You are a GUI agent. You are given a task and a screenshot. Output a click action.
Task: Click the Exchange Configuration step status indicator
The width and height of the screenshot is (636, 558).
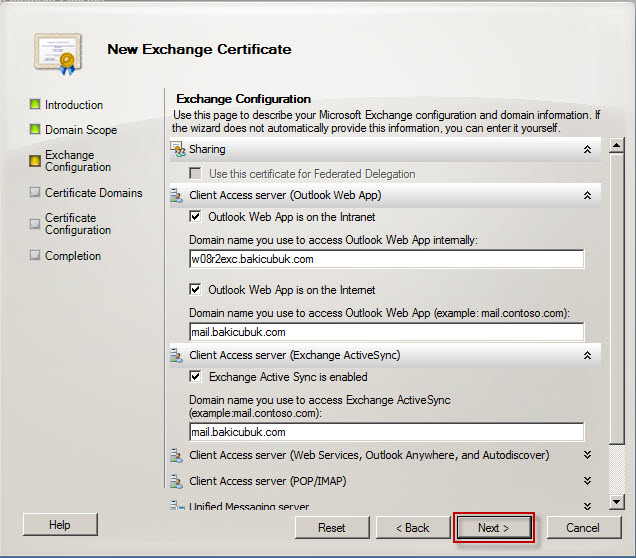click(x=35, y=161)
